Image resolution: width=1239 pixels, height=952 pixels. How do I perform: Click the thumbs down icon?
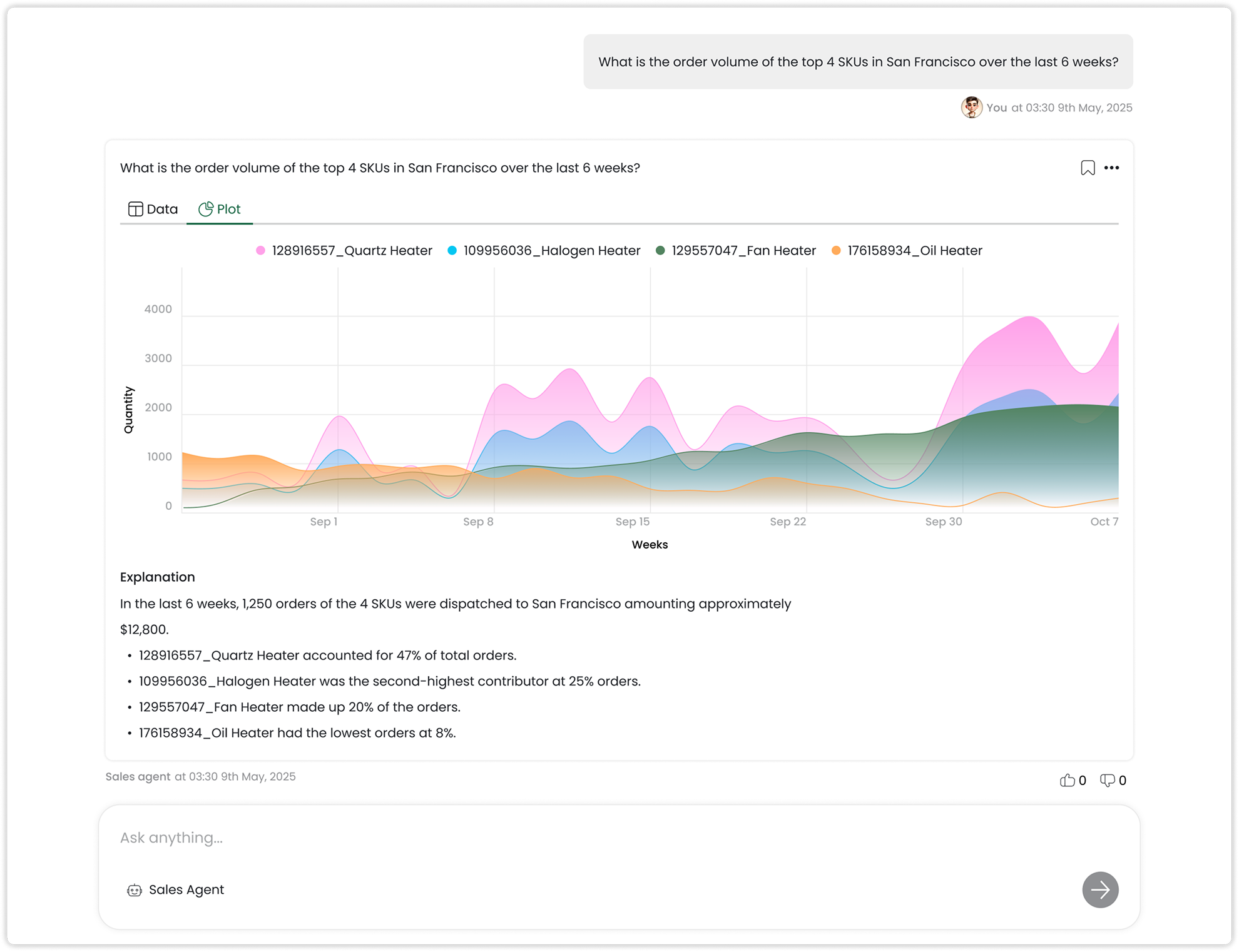click(1107, 780)
